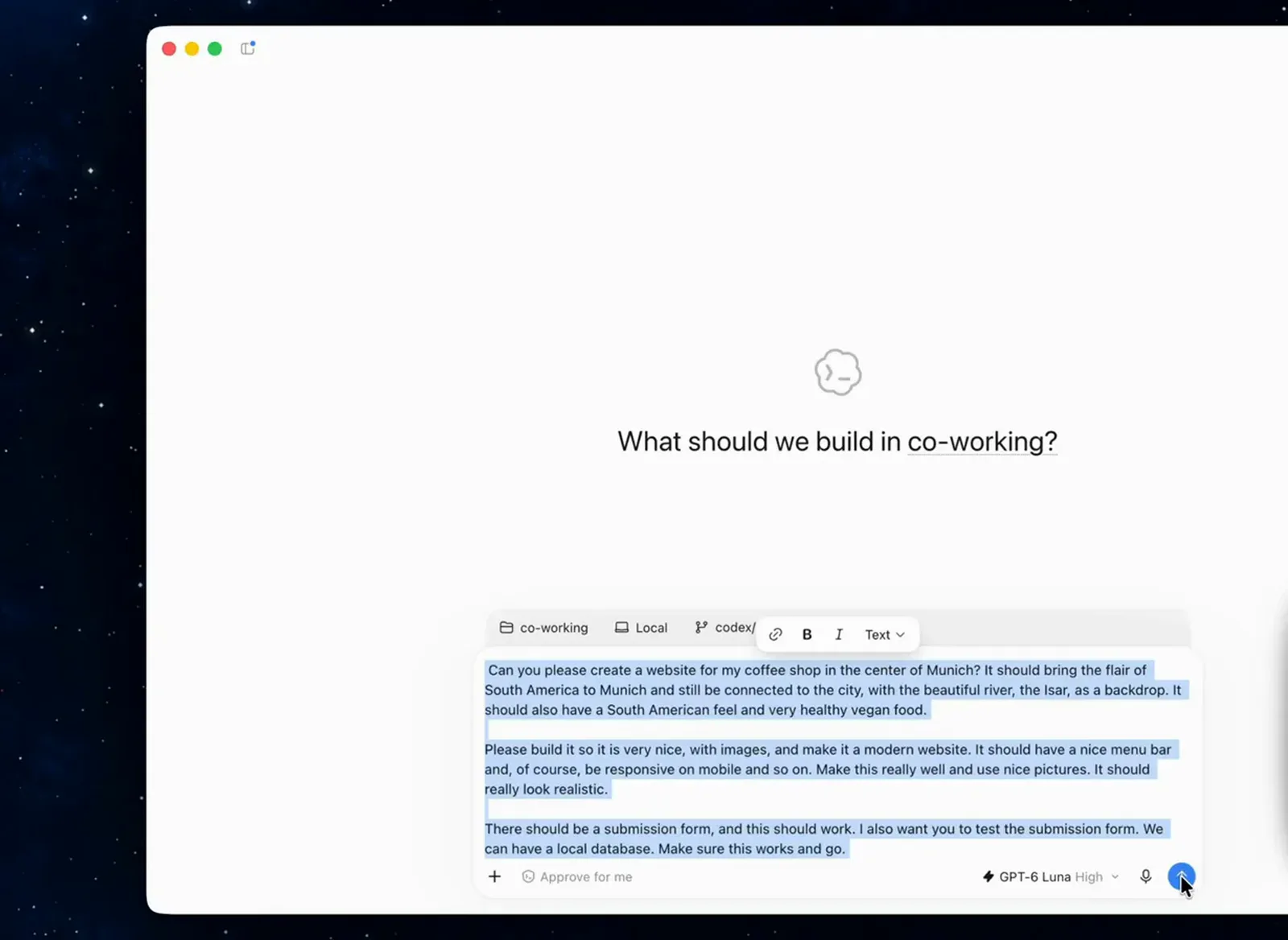Screen dimensions: 1288x940
Task: Click the Codex terminal logo
Action: point(838,372)
